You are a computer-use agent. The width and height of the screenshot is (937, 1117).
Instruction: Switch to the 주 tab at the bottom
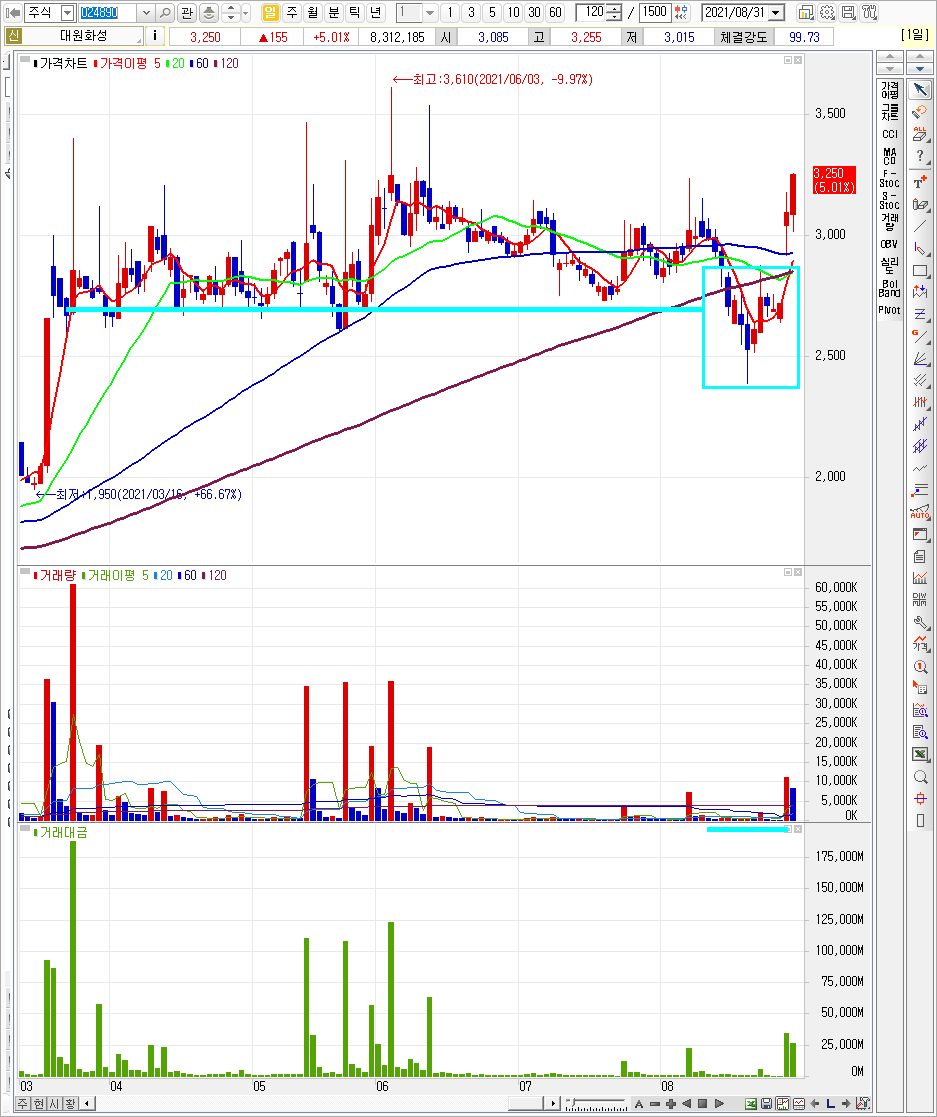[x=23, y=1103]
